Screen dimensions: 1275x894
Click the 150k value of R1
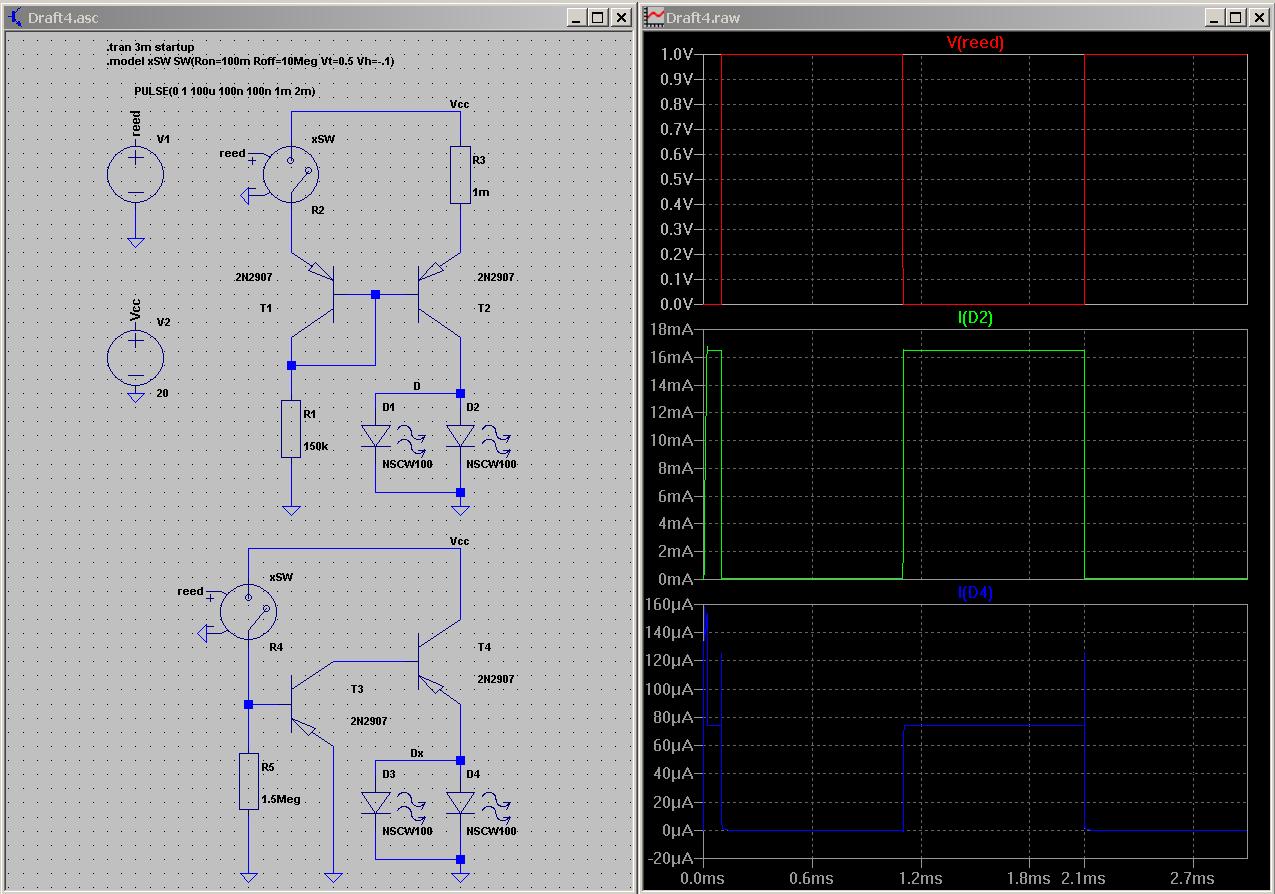click(x=316, y=446)
